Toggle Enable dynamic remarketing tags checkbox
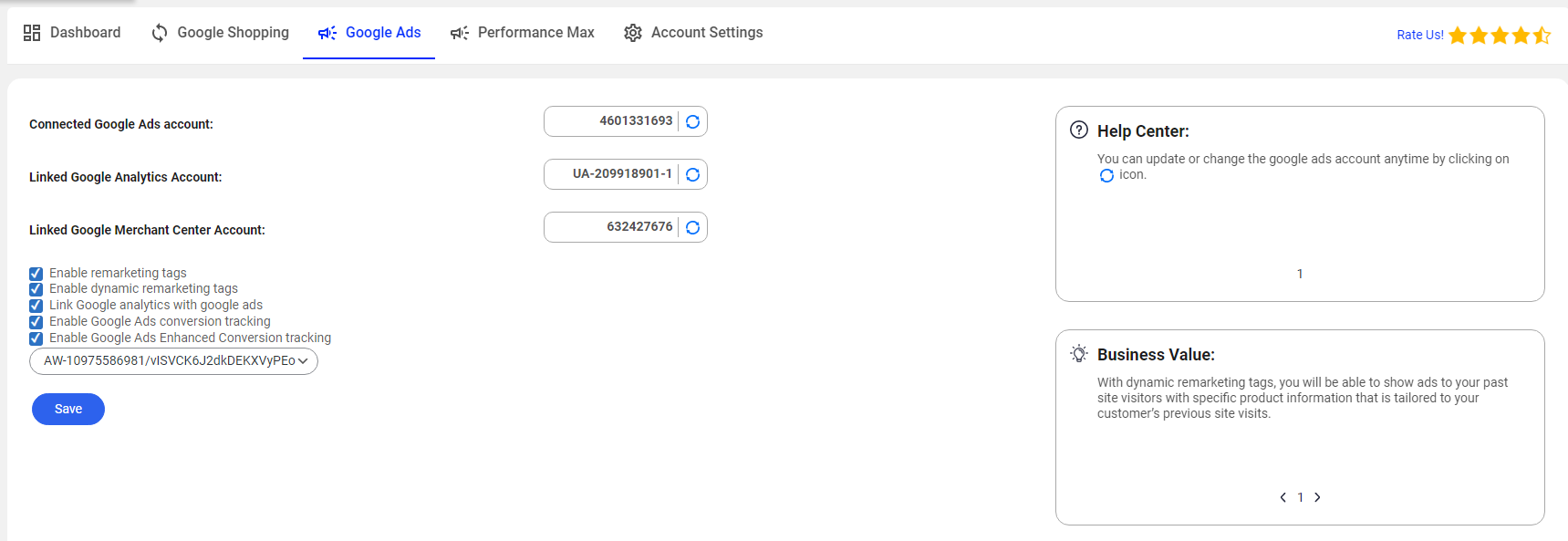Viewport: 1568px width, 541px height. coord(36,289)
